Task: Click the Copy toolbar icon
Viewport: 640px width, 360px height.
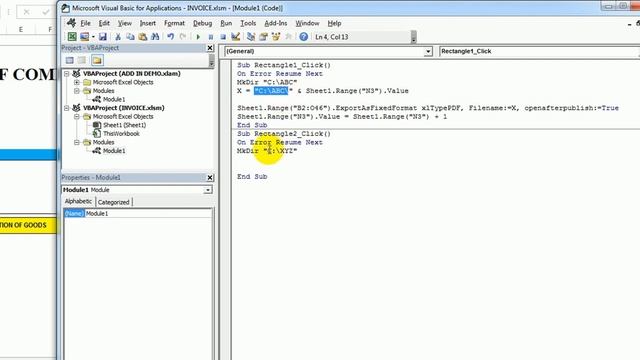Action: (130, 37)
